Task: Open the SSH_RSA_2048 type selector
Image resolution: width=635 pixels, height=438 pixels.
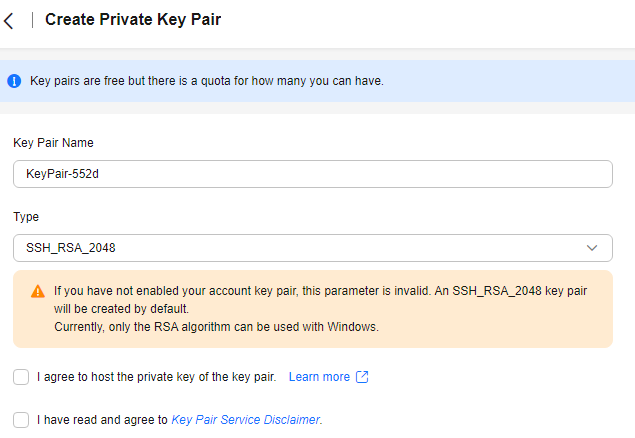Action: coord(300,247)
